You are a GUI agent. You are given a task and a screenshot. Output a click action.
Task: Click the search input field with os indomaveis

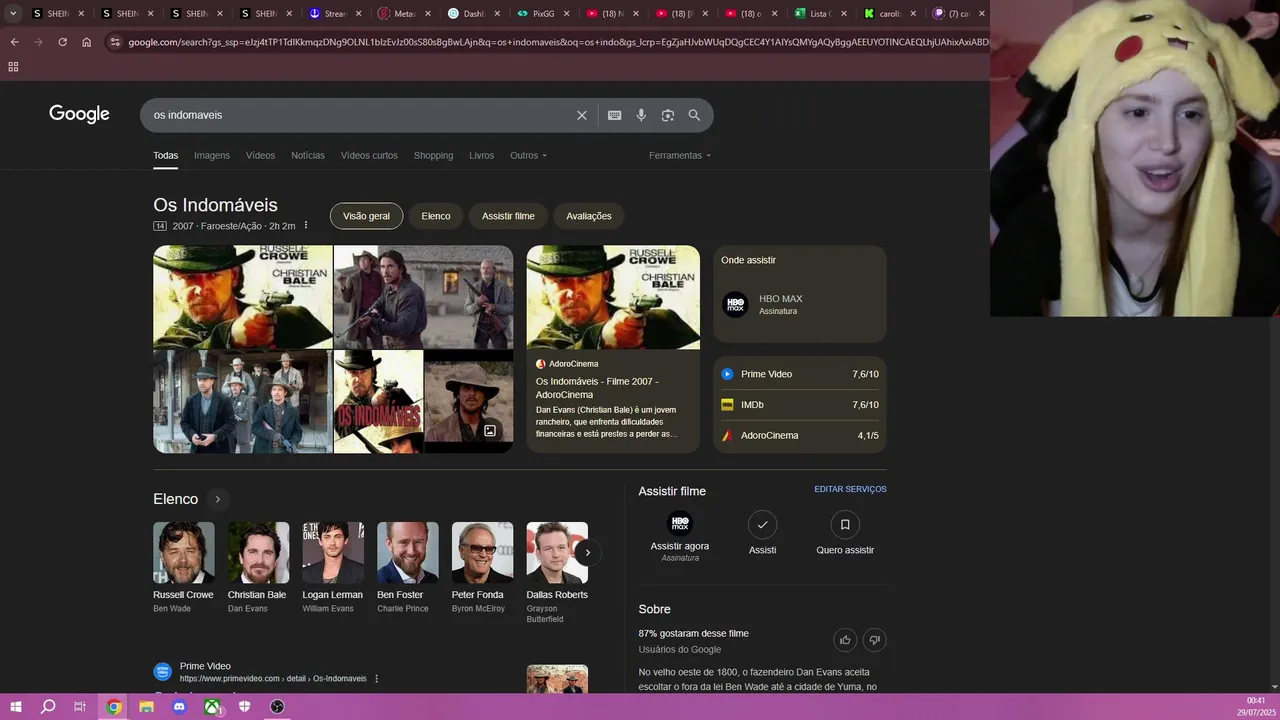pos(360,115)
